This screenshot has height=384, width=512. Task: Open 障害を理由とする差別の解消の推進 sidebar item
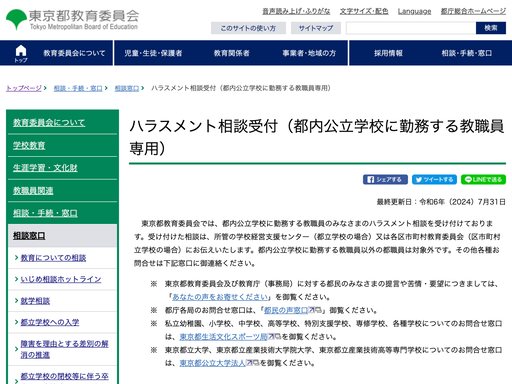point(64,349)
